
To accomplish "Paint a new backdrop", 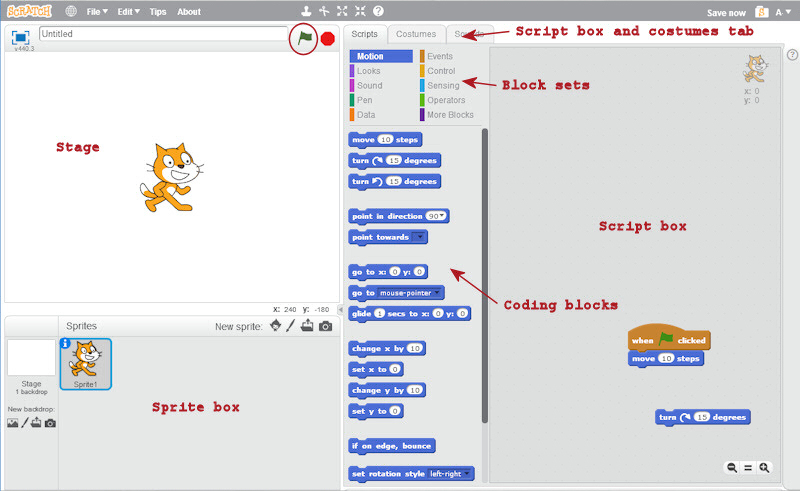I will click(x=24, y=423).
